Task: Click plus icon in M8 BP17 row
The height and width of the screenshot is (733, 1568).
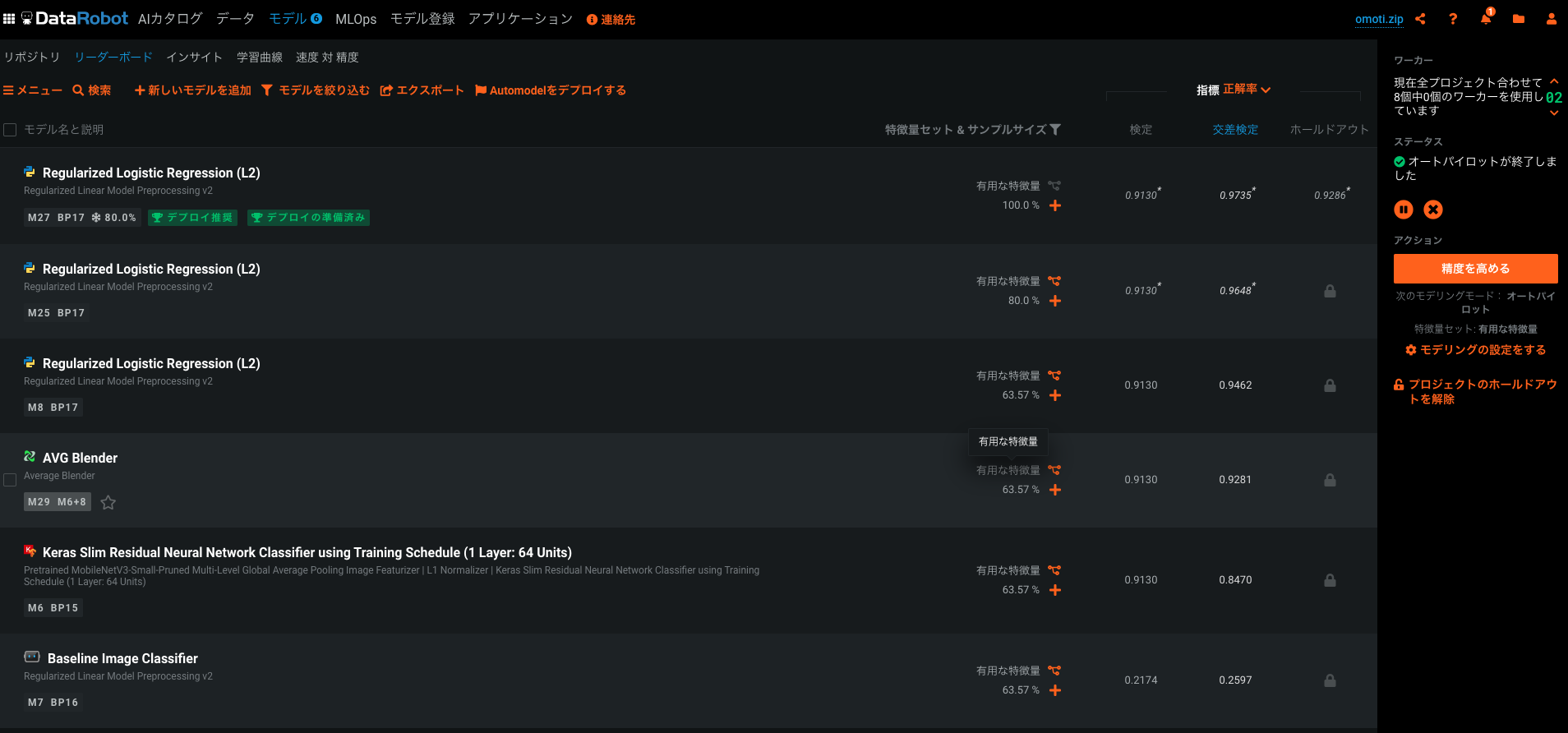Action: click(x=1055, y=395)
